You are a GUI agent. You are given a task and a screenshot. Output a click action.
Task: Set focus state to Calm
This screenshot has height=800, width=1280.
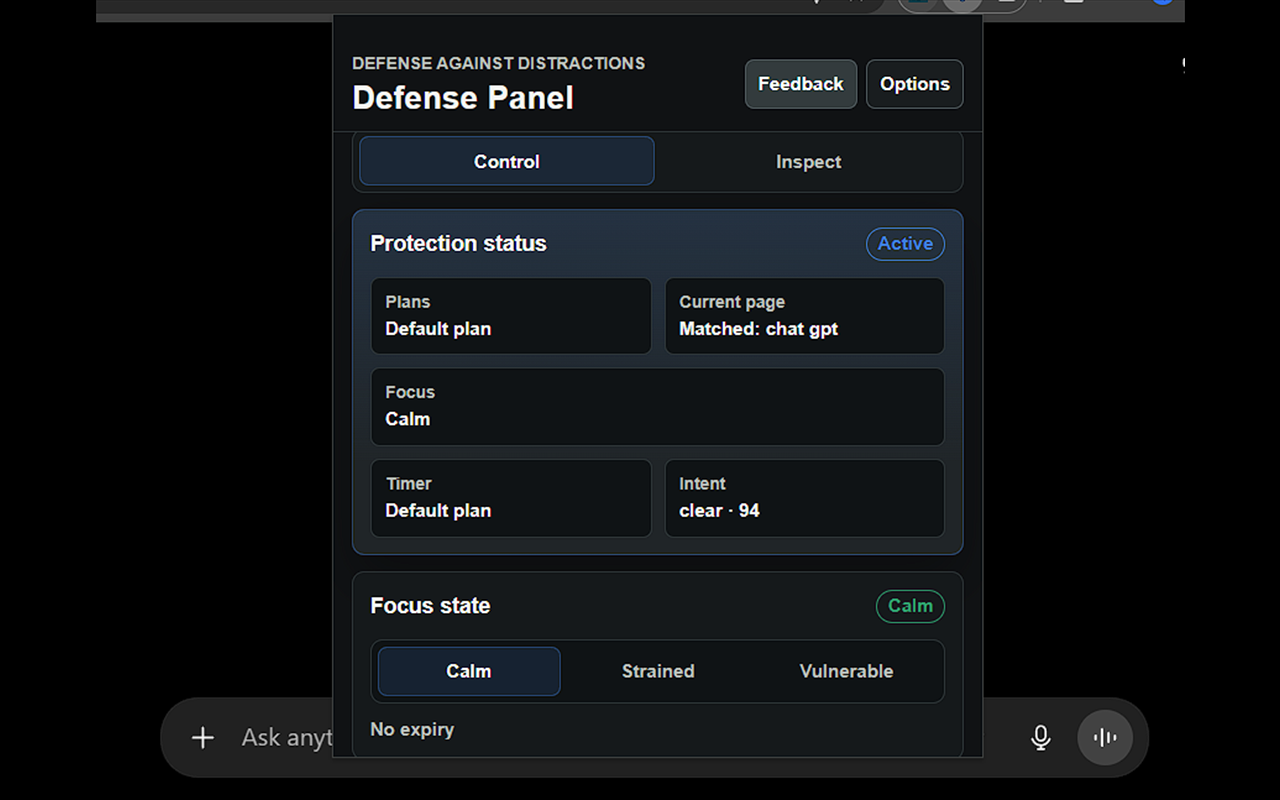click(x=469, y=671)
